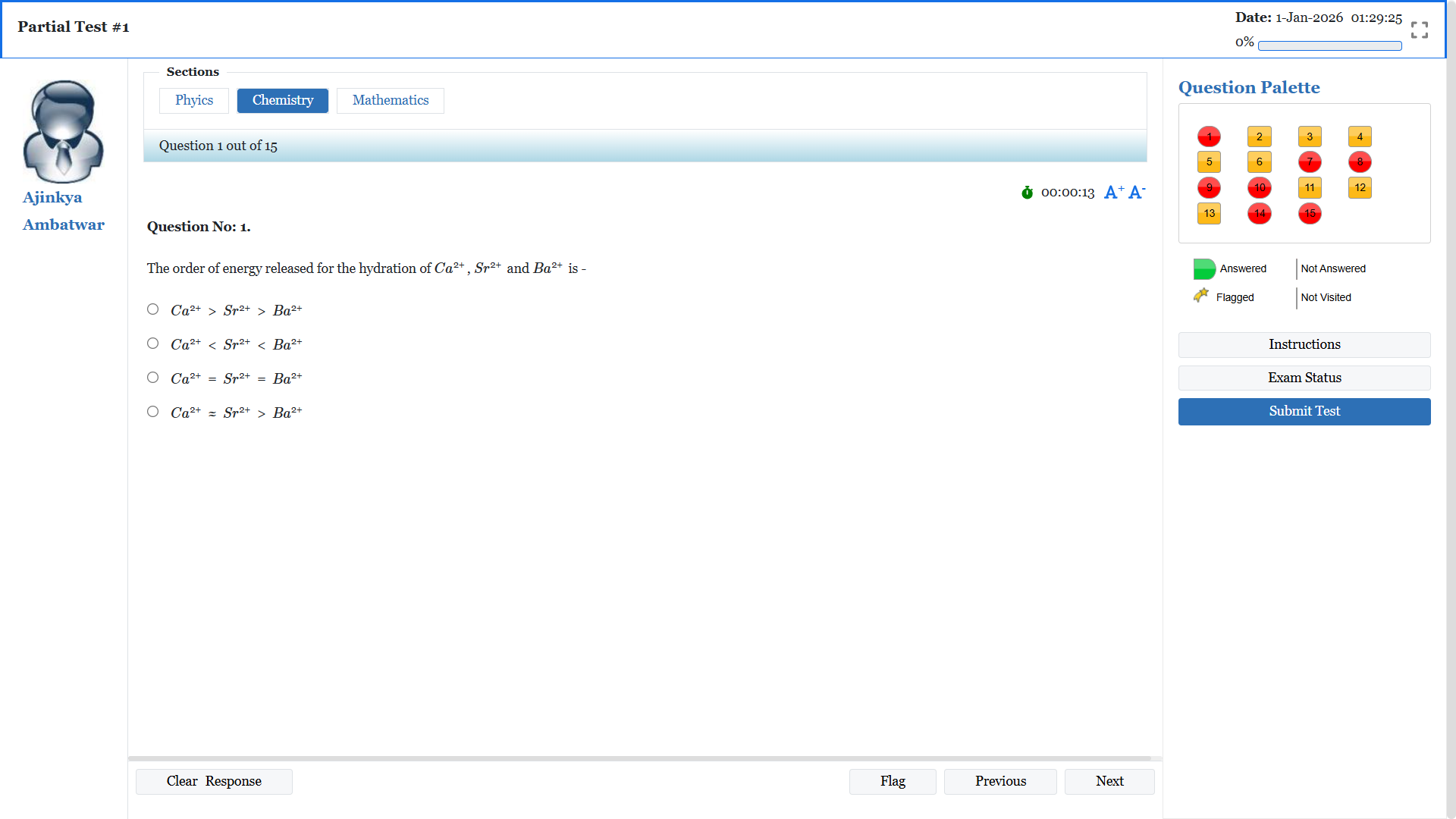Screen dimensions: 1456x819
Task: Open the Exam Status panel
Action: [1304, 378]
